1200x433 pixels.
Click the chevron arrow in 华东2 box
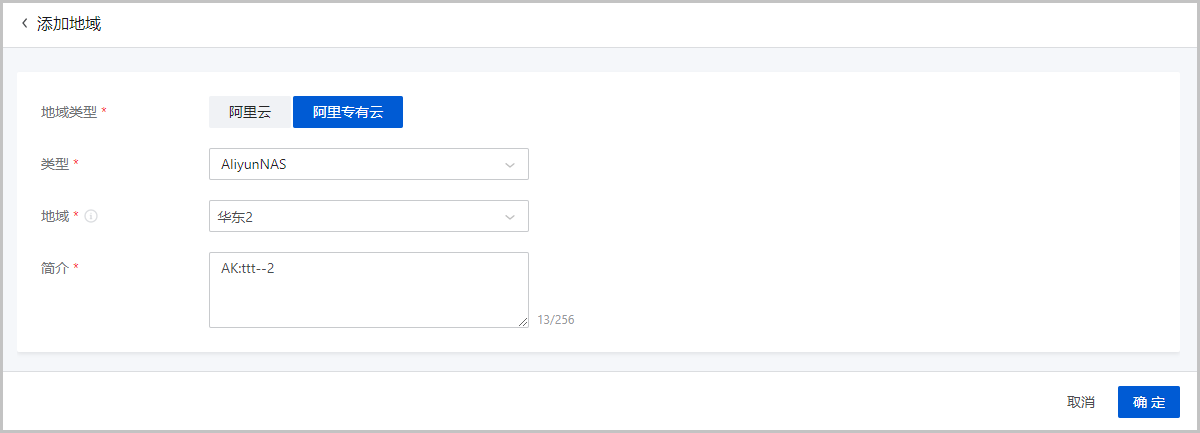(509, 216)
